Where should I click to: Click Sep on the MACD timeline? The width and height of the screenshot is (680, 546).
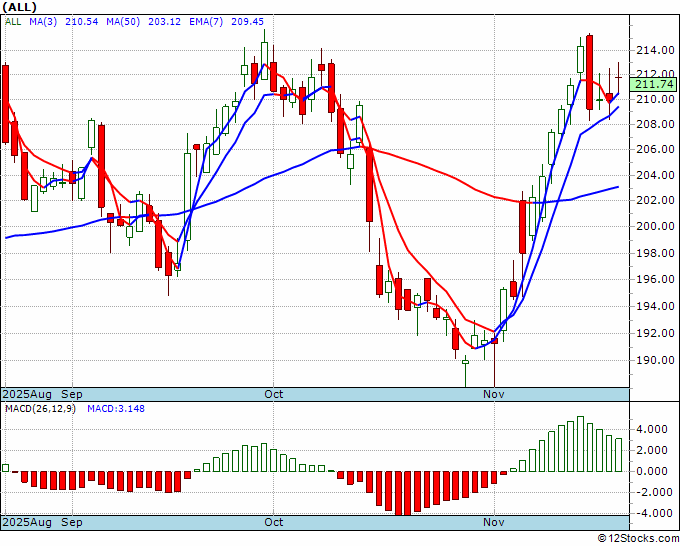72,522
